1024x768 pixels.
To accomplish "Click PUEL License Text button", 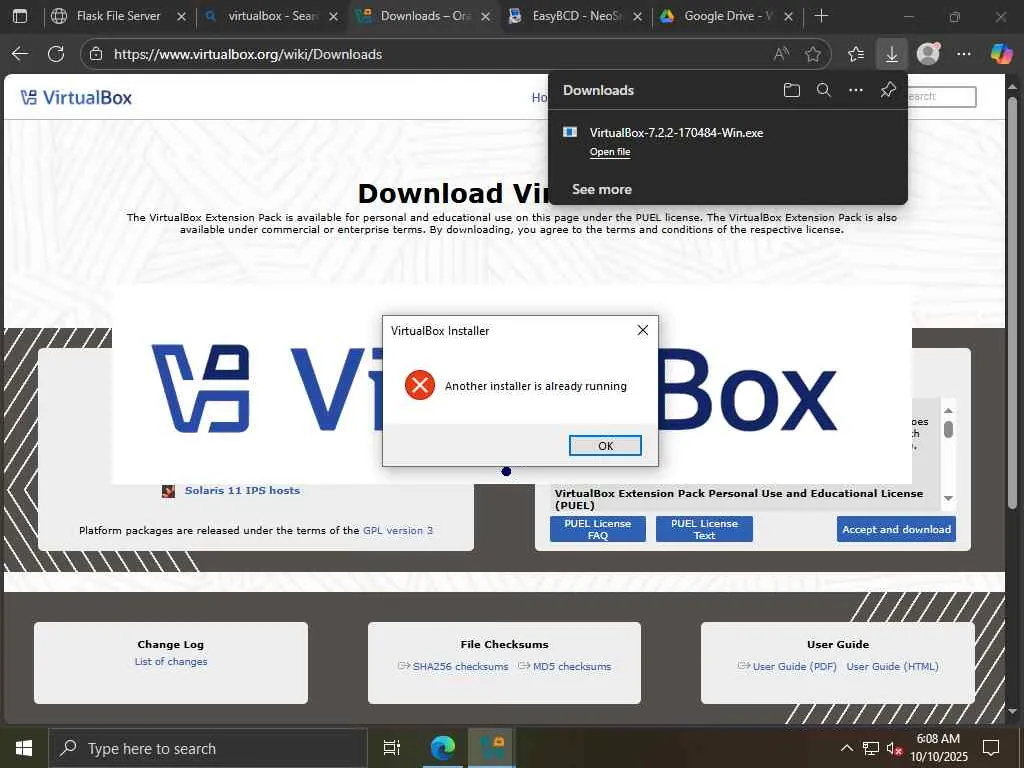I will coord(704,529).
